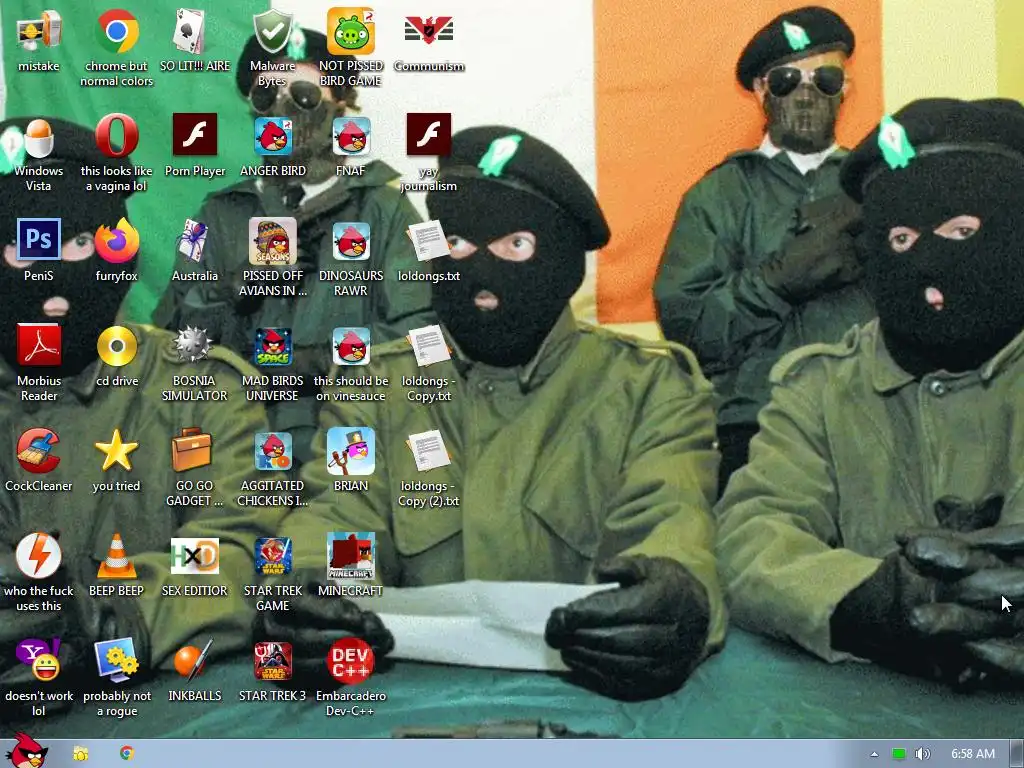
Task: Select the ANGER BIRD icon
Action: point(273,136)
